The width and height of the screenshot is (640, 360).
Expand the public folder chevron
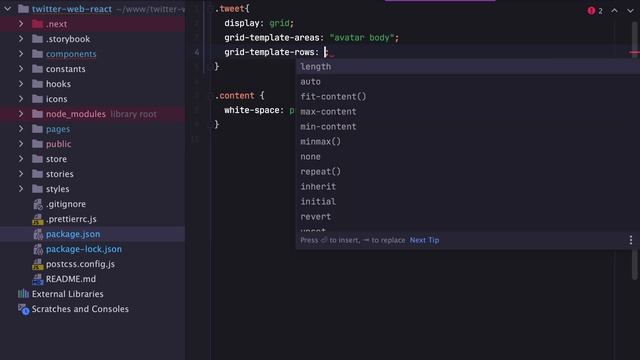pyautogui.click(x=20, y=144)
